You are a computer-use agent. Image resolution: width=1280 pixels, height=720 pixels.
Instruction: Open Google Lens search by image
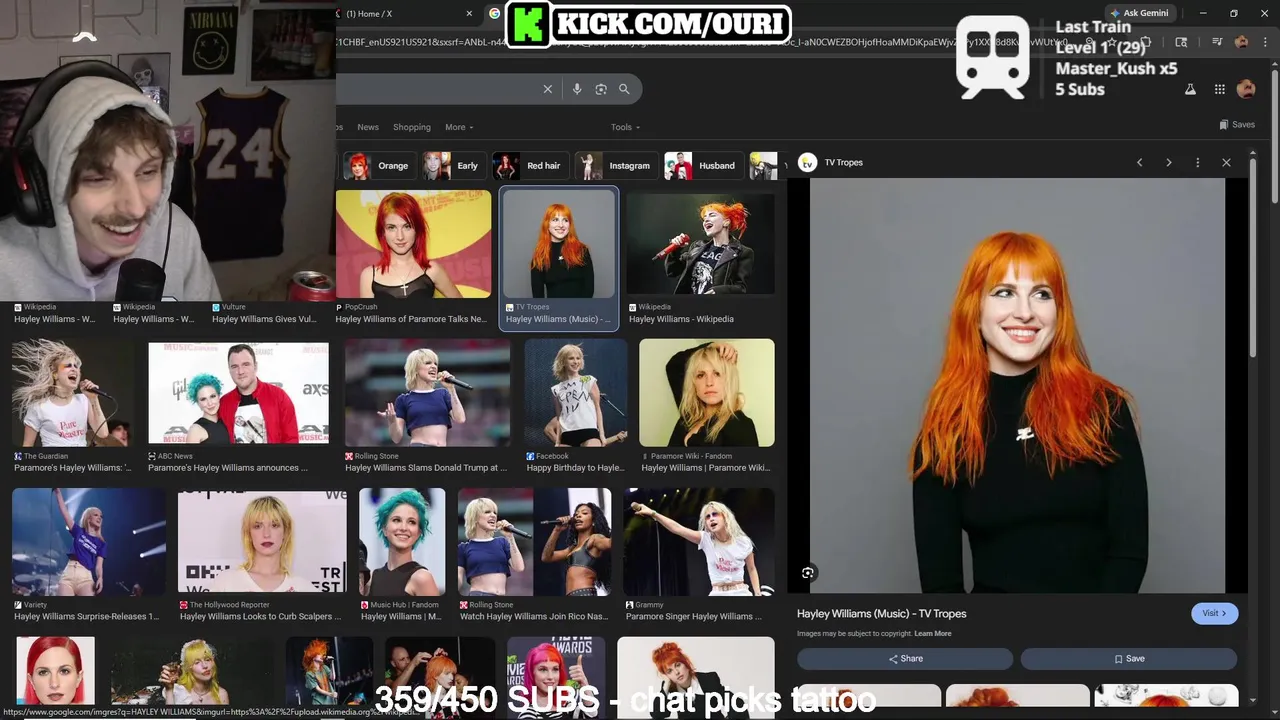(601, 89)
